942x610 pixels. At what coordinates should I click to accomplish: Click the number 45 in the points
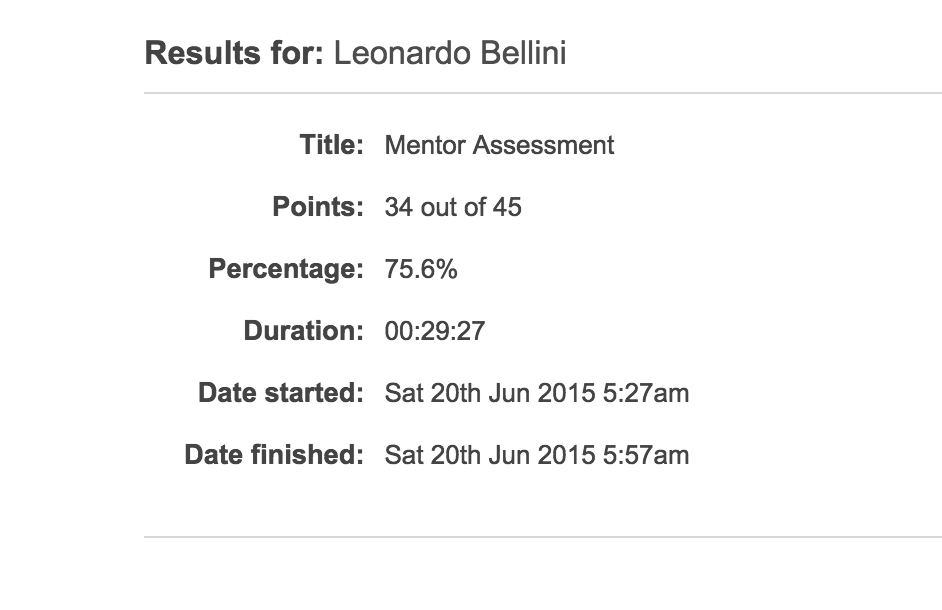(507, 207)
